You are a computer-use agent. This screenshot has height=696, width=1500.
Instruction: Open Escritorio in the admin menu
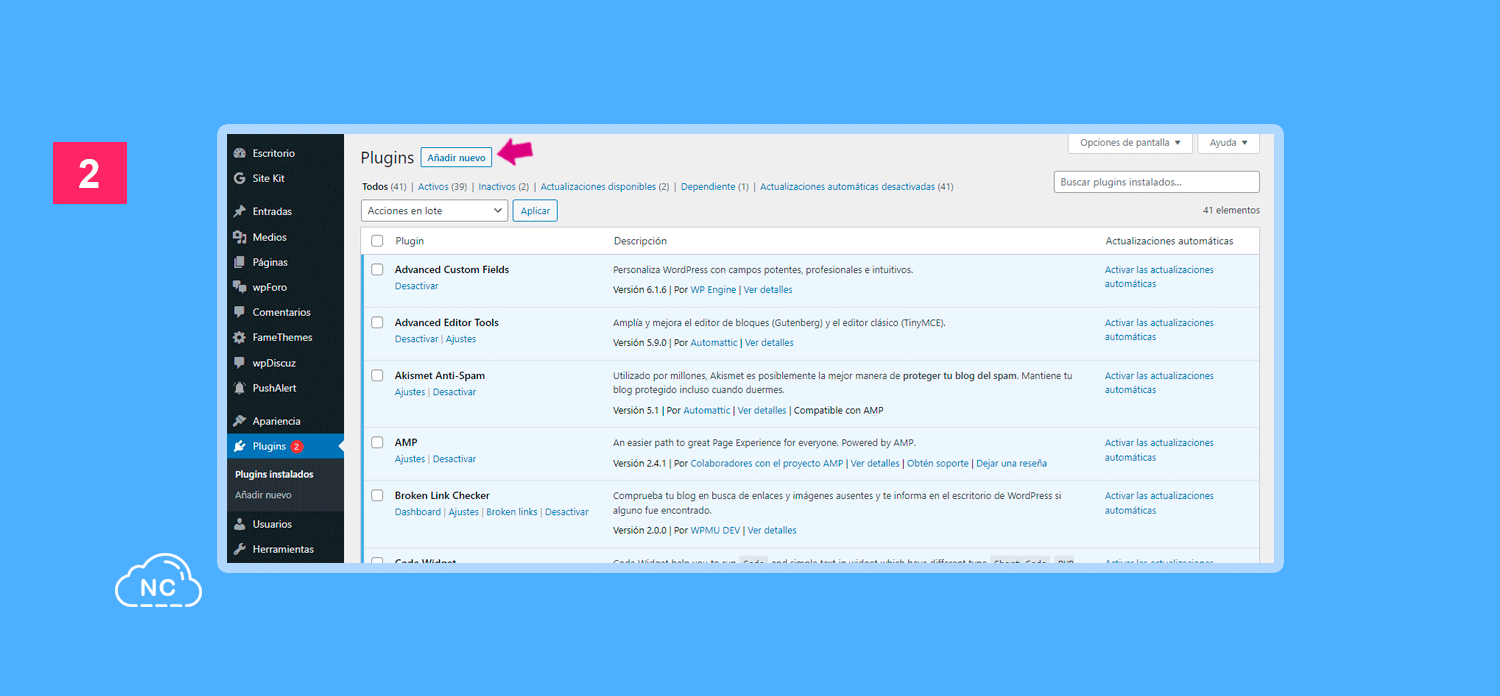click(274, 153)
